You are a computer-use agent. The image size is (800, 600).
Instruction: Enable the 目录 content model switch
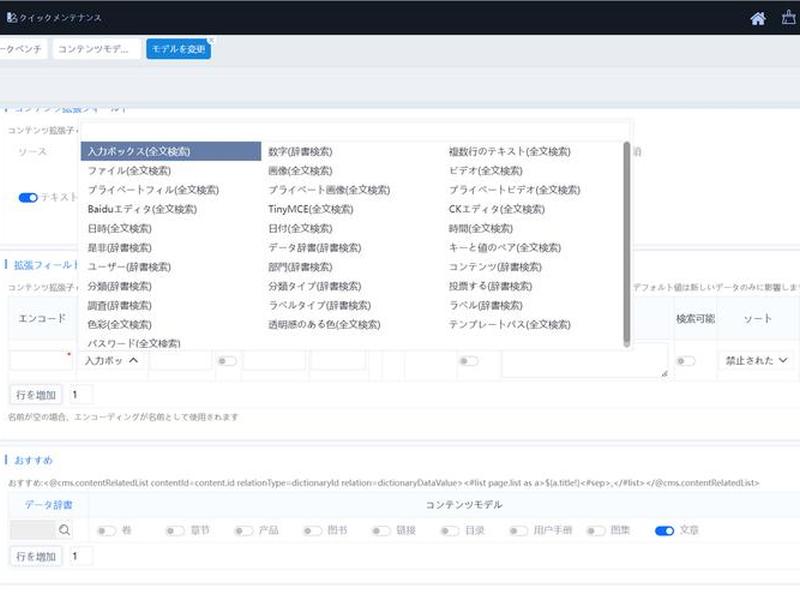pyautogui.click(x=450, y=531)
